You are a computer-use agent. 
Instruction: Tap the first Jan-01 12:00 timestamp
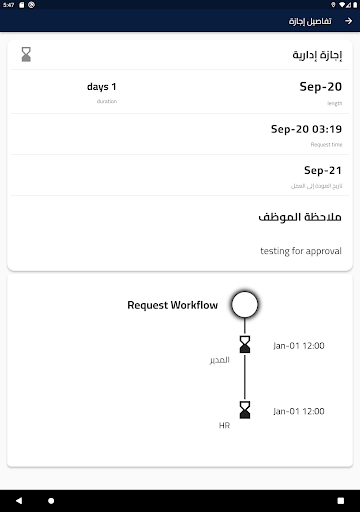pyautogui.click(x=299, y=346)
